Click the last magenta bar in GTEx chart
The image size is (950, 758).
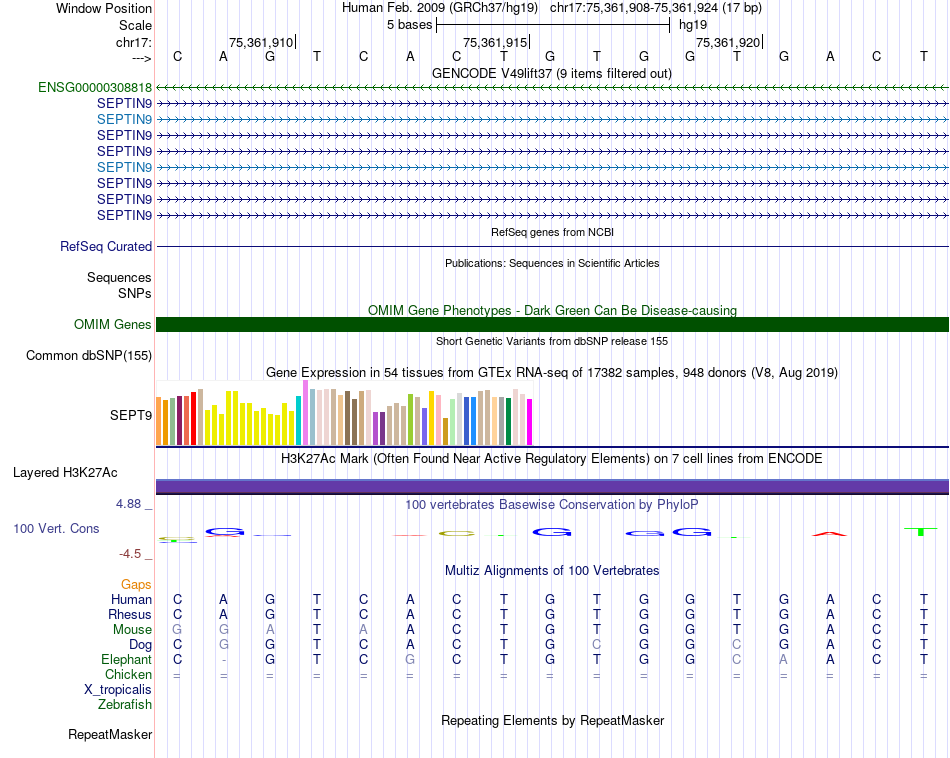[x=530, y=422]
